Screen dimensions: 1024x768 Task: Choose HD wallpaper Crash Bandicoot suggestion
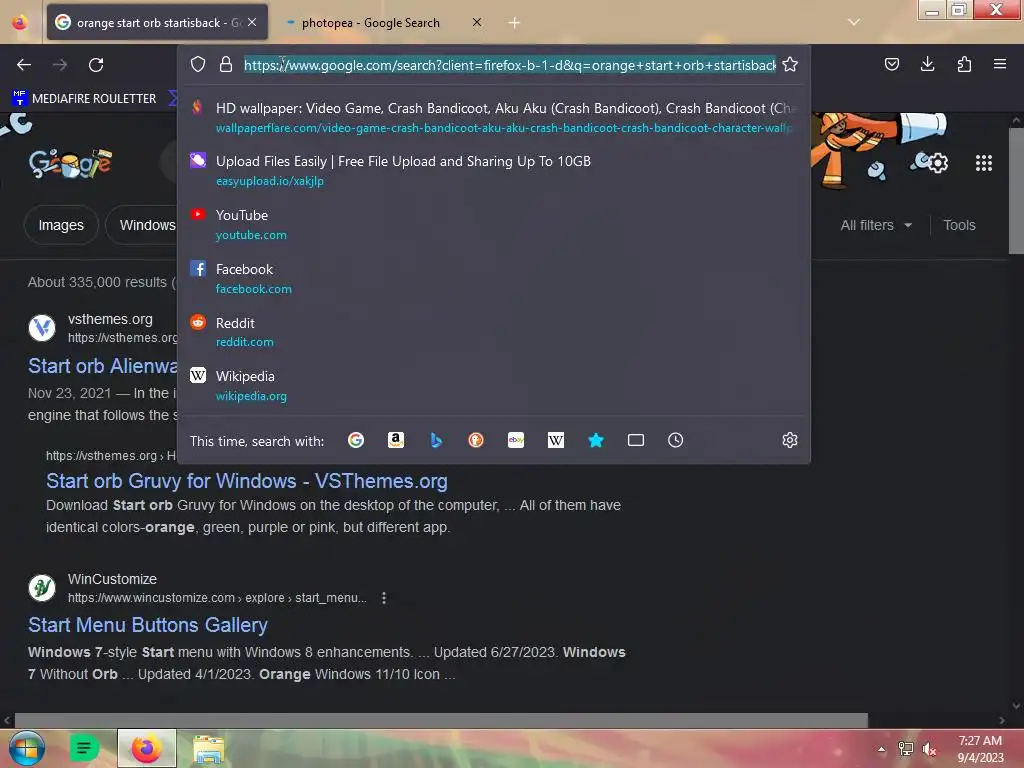[494, 118]
